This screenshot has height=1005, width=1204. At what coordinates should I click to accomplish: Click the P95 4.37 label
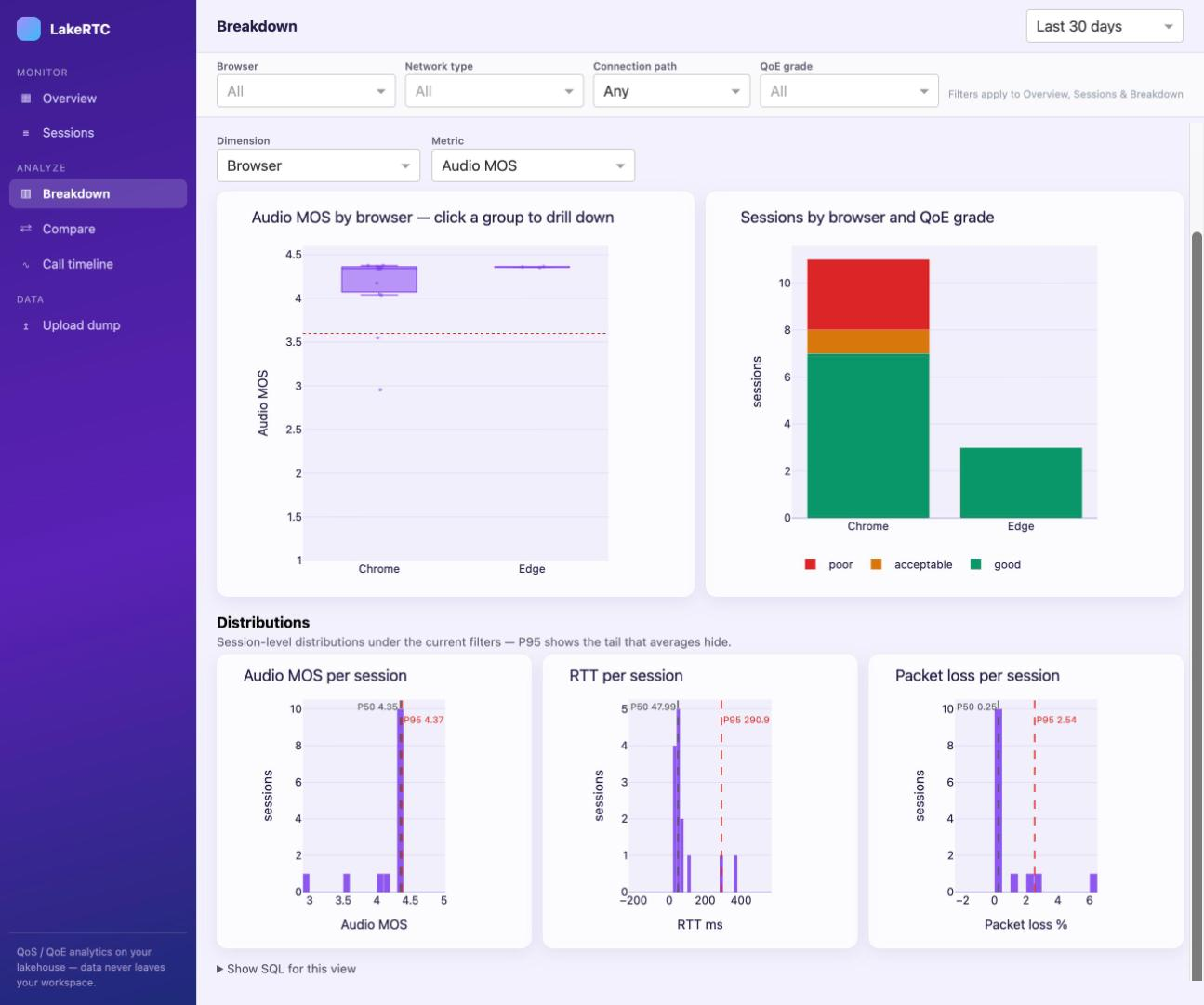click(x=423, y=720)
